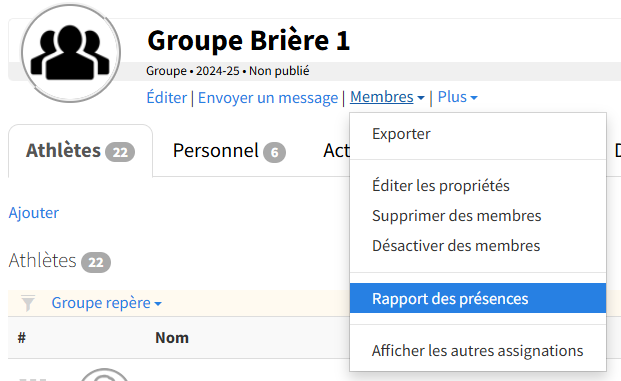The width and height of the screenshot is (621, 381).
Task: Click the # column header
Action: (x=22, y=338)
